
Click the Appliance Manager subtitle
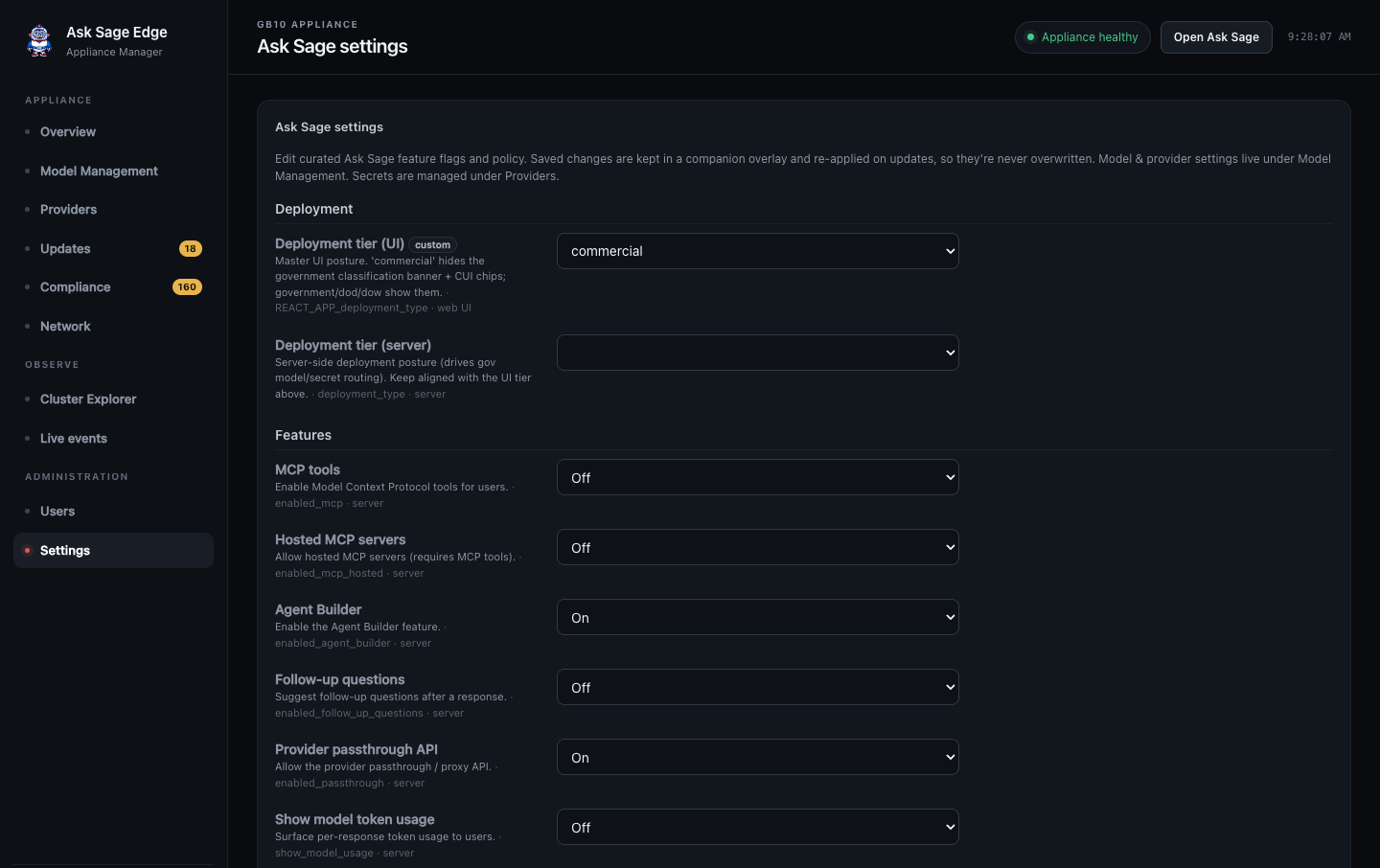[x=114, y=52]
